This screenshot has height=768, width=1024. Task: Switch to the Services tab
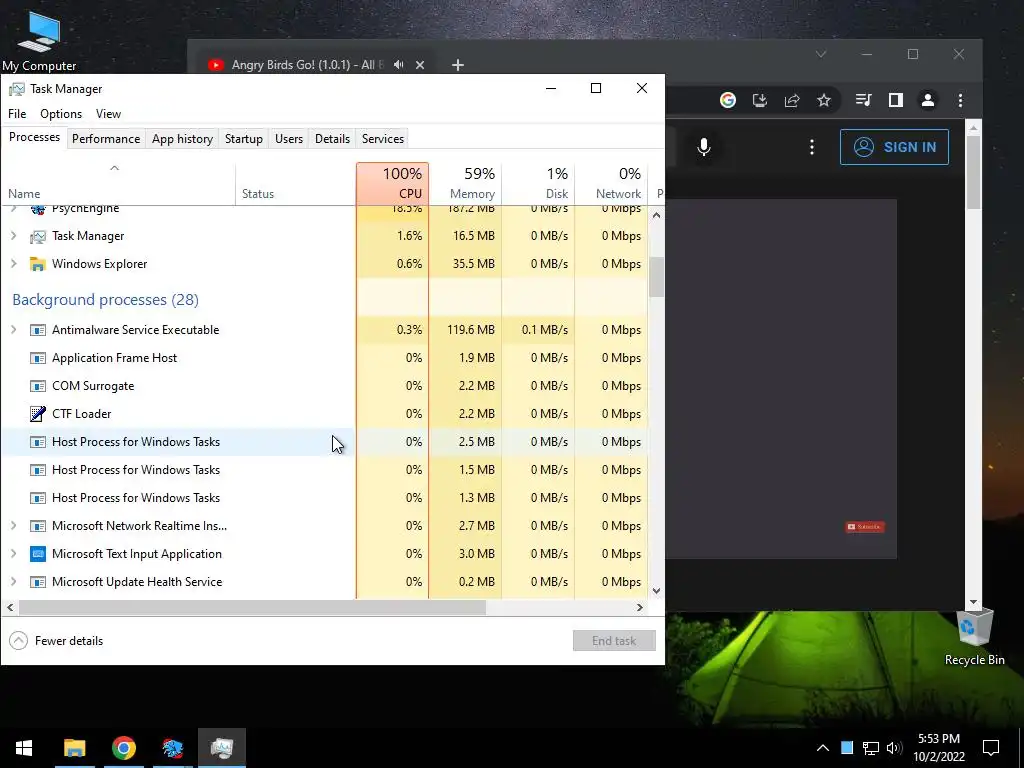point(383,138)
